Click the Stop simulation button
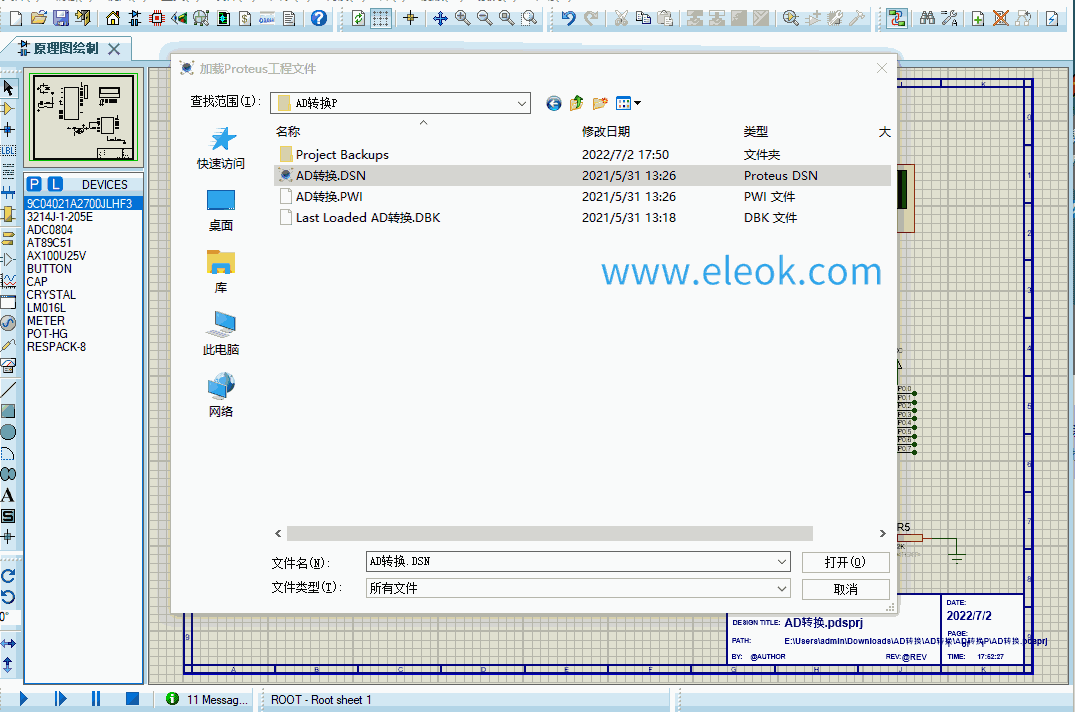This screenshot has width=1075, height=712. [132, 699]
